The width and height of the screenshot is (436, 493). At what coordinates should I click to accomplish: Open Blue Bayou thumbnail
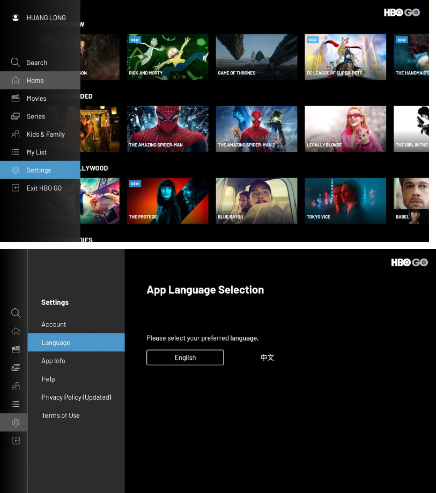[256, 201]
